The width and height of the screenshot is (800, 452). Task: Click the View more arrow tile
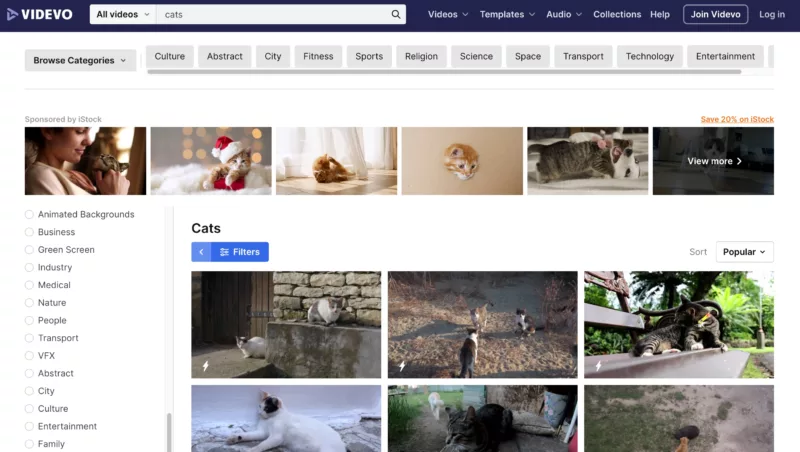click(x=713, y=161)
